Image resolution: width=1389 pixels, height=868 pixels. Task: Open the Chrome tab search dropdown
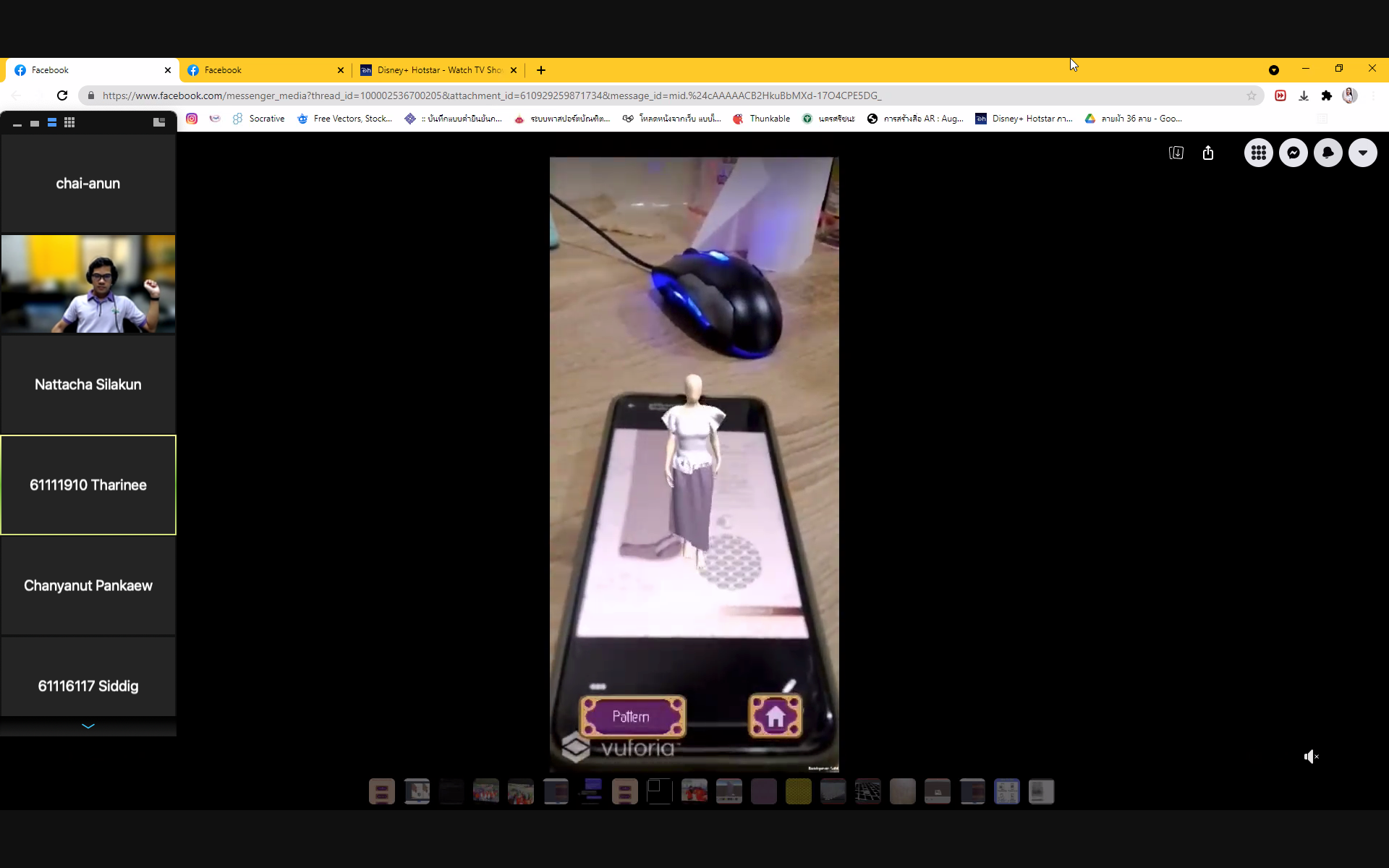pos(1273,70)
